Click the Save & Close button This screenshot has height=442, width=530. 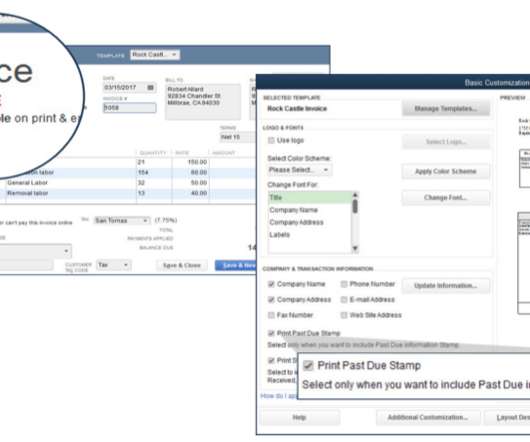[x=182, y=265]
